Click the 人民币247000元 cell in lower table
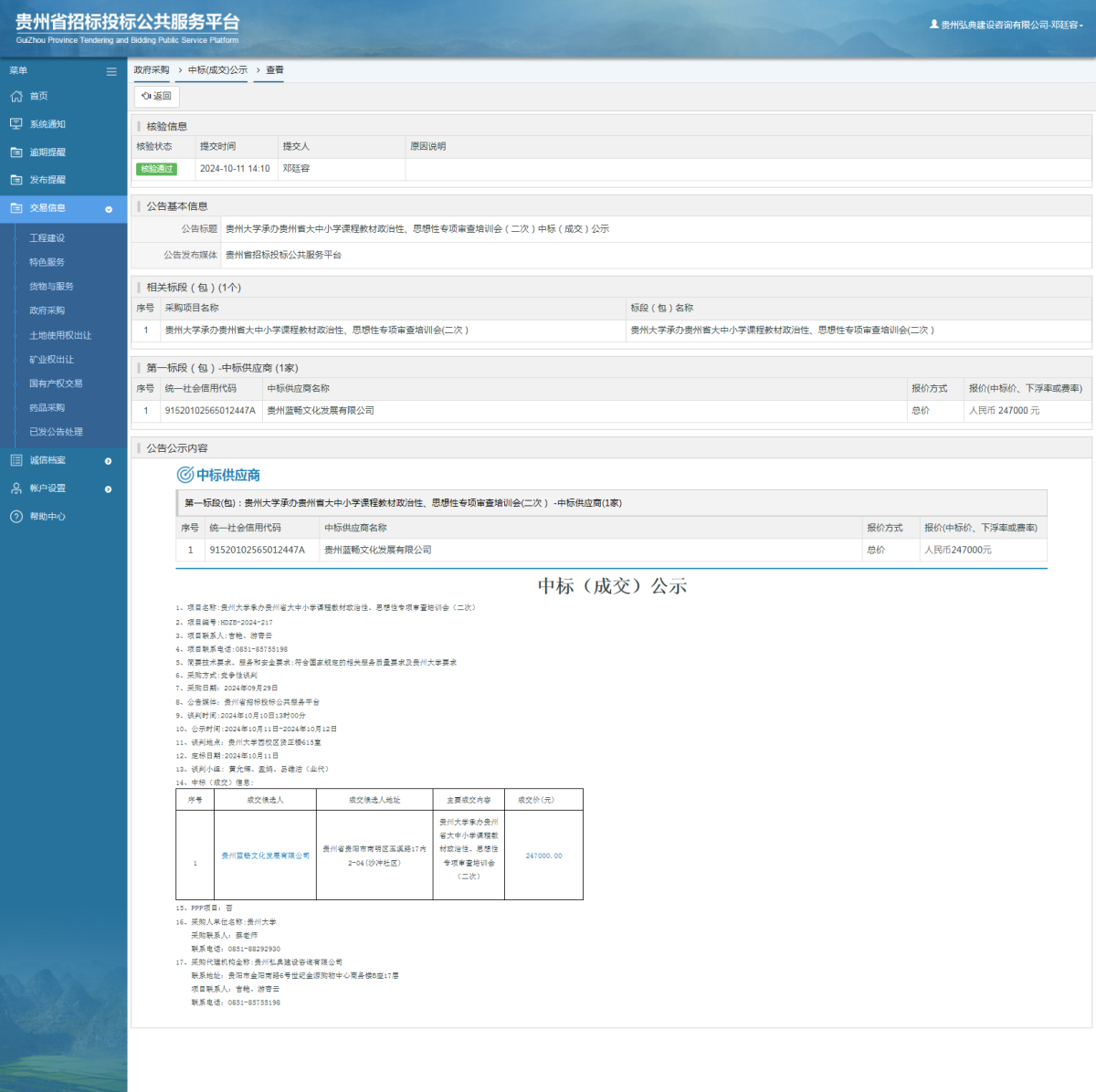Screen dimensions: 1096x1092 (958, 551)
